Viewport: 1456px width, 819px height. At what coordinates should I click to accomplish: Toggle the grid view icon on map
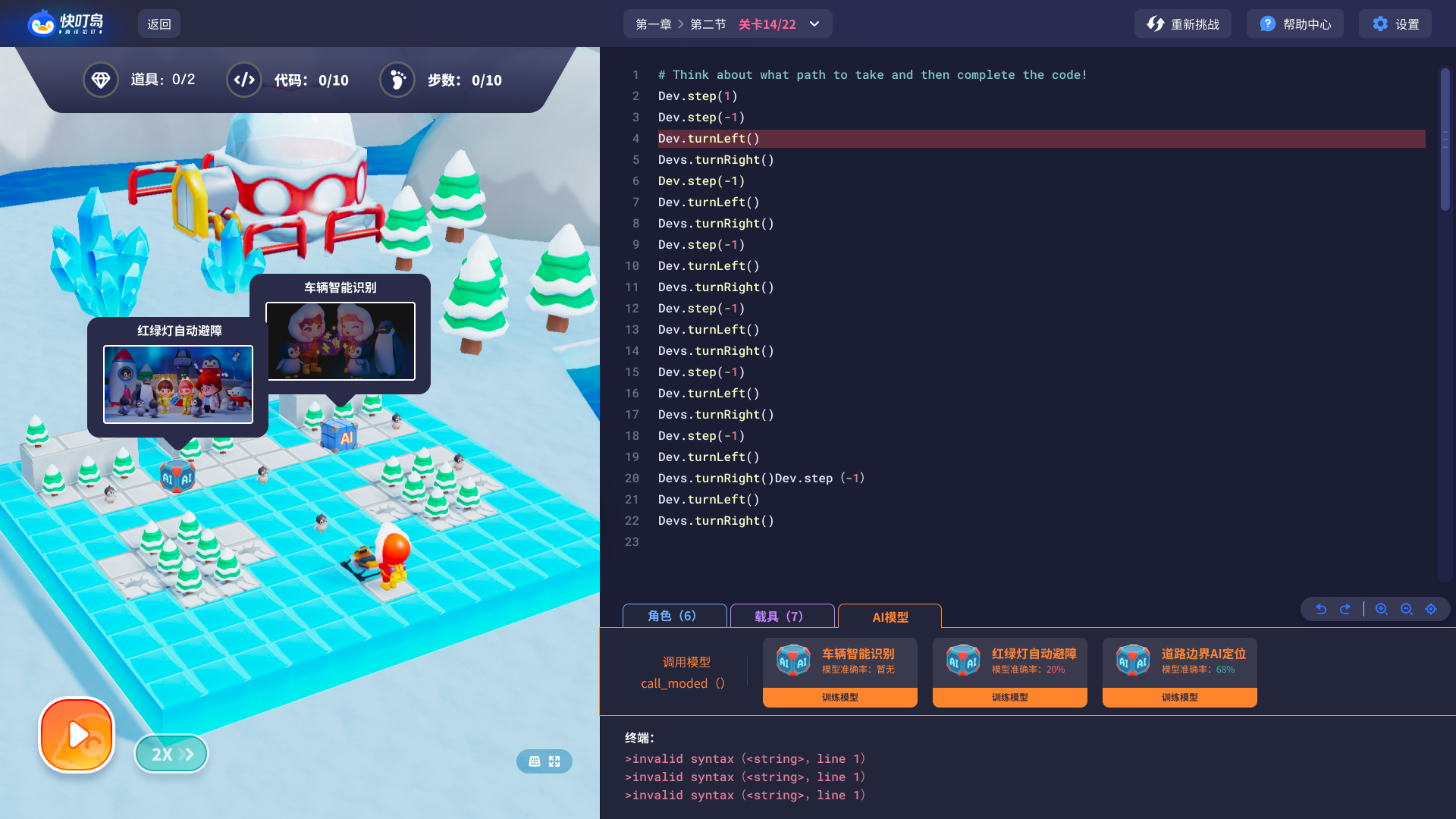[x=535, y=761]
